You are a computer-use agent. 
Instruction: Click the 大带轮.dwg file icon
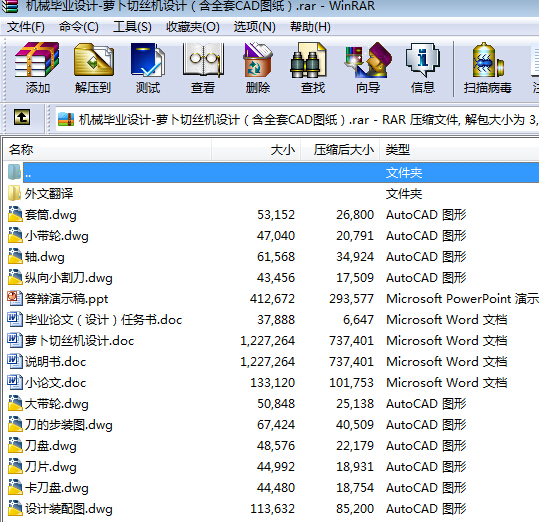point(15,403)
